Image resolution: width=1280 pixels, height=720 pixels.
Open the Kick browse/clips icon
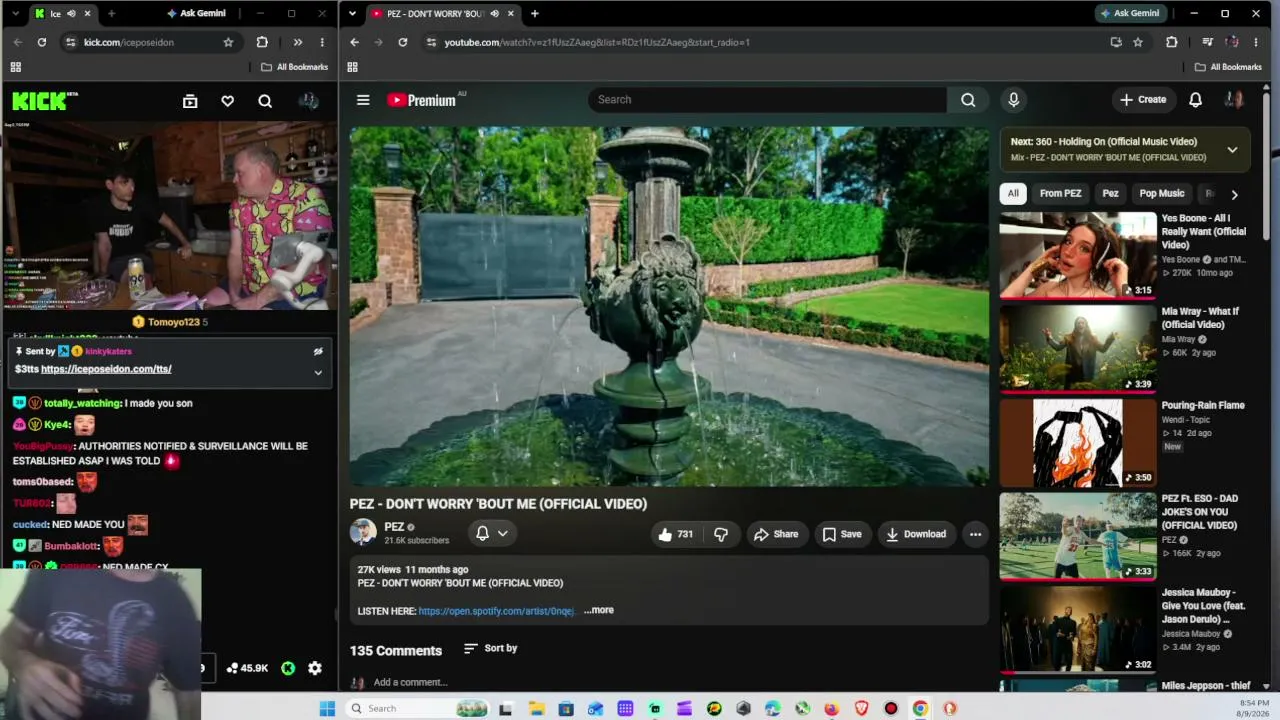pyautogui.click(x=190, y=101)
